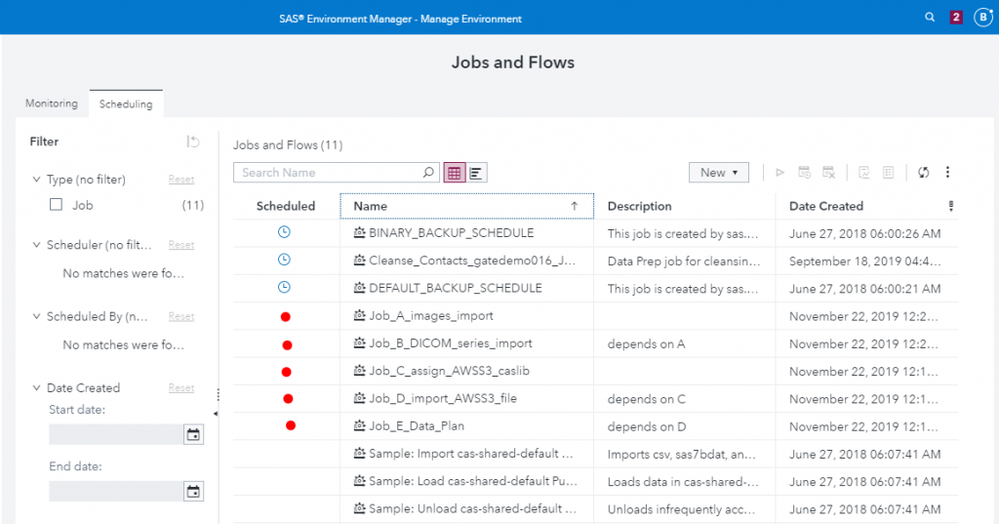Open the user profile avatar
This screenshot has width=999, height=524.
982,18
